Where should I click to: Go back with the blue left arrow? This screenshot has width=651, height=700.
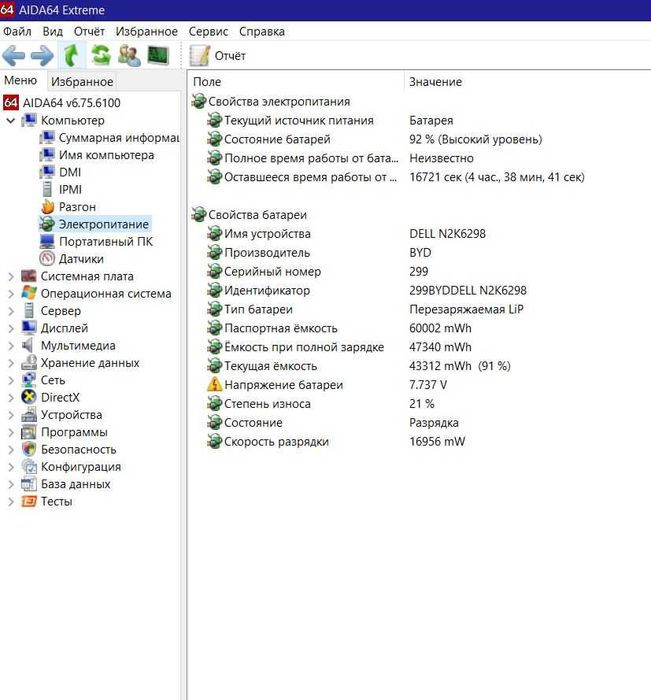click(14, 56)
